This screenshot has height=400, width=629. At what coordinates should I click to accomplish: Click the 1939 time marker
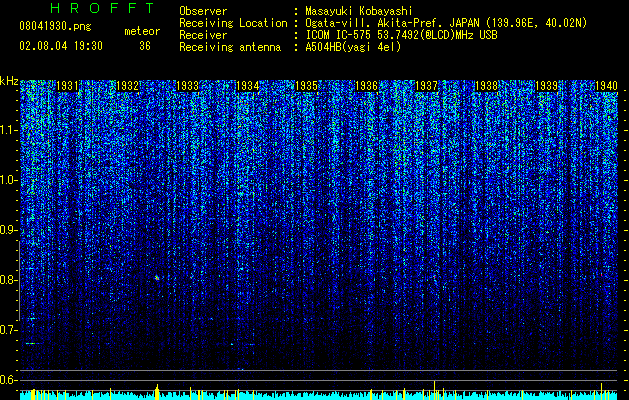pos(546,86)
